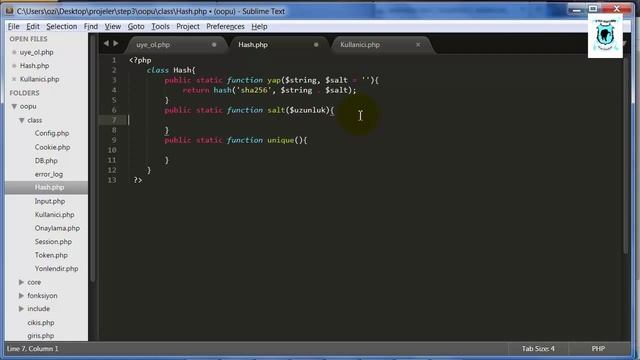Open Kullanici.php in class folder tree
This screenshot has width=640, height=360.
[54, 215]
